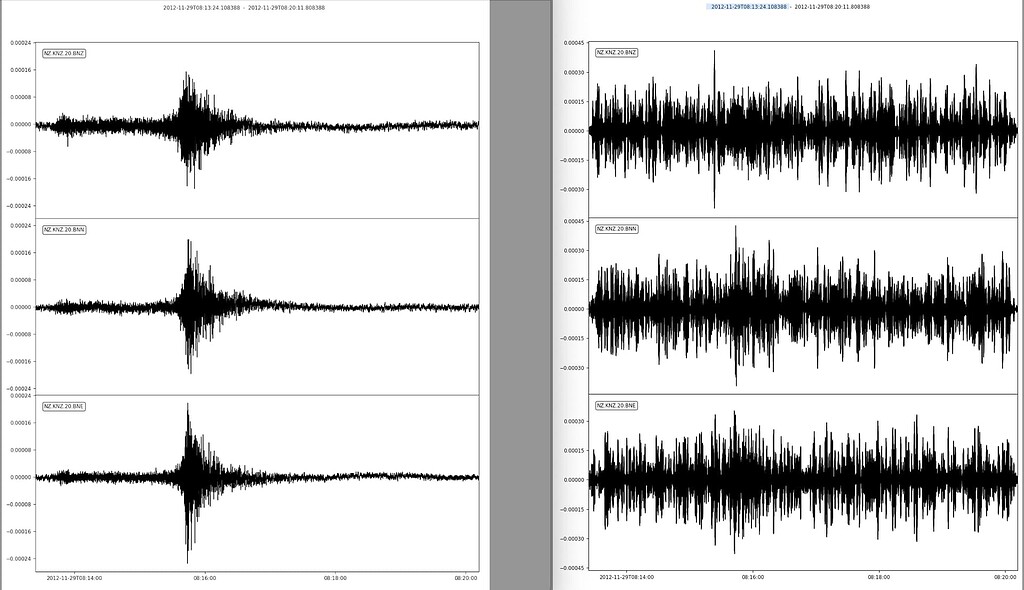Click 2012-11-29T08:14:00 tick on left time axis

click(74, 577)
